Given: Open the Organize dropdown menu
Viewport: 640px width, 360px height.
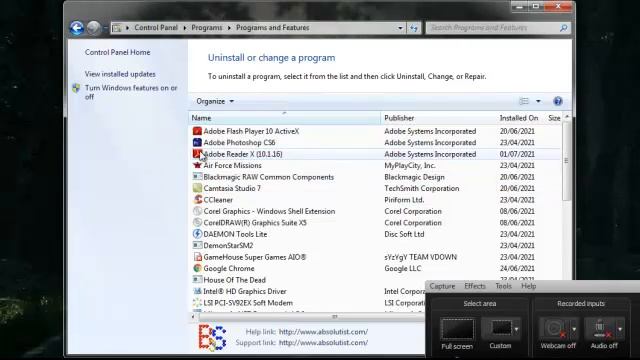Looking at the screenshot, I should [215, 101].
